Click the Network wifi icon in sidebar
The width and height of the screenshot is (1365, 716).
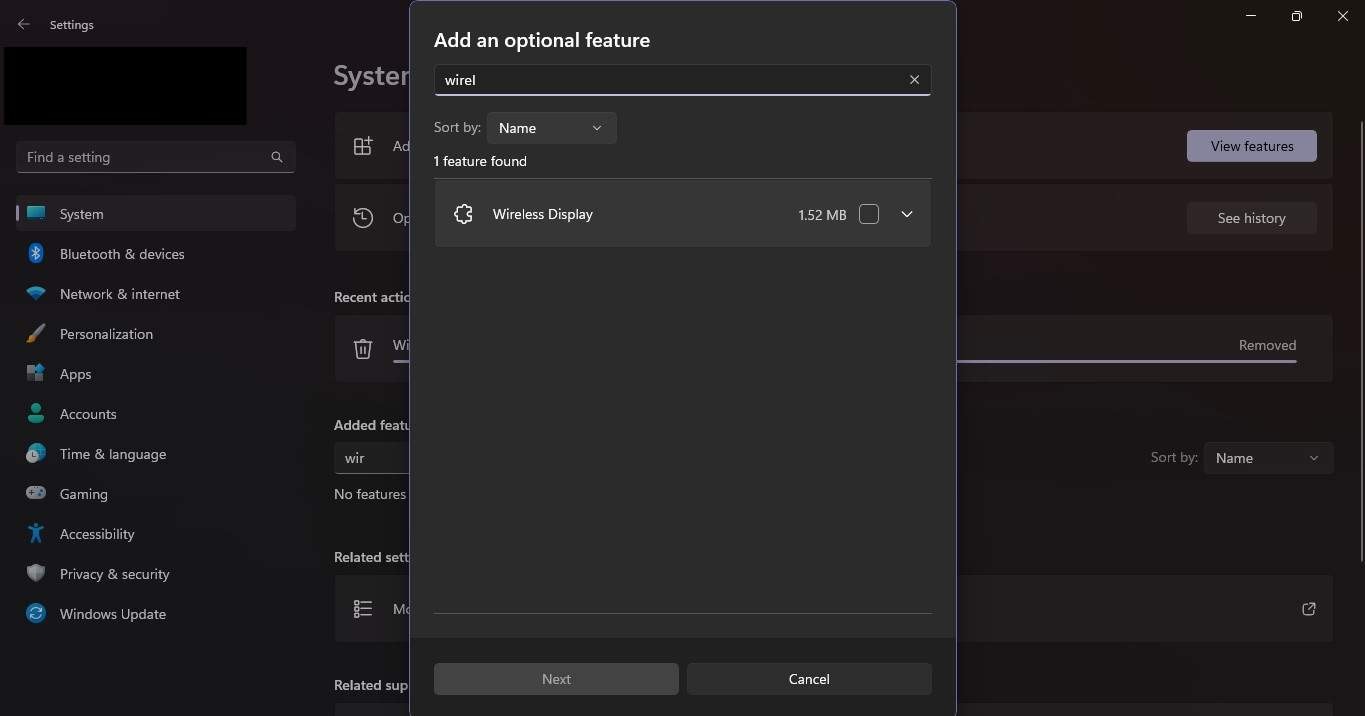tap(36, 294)
